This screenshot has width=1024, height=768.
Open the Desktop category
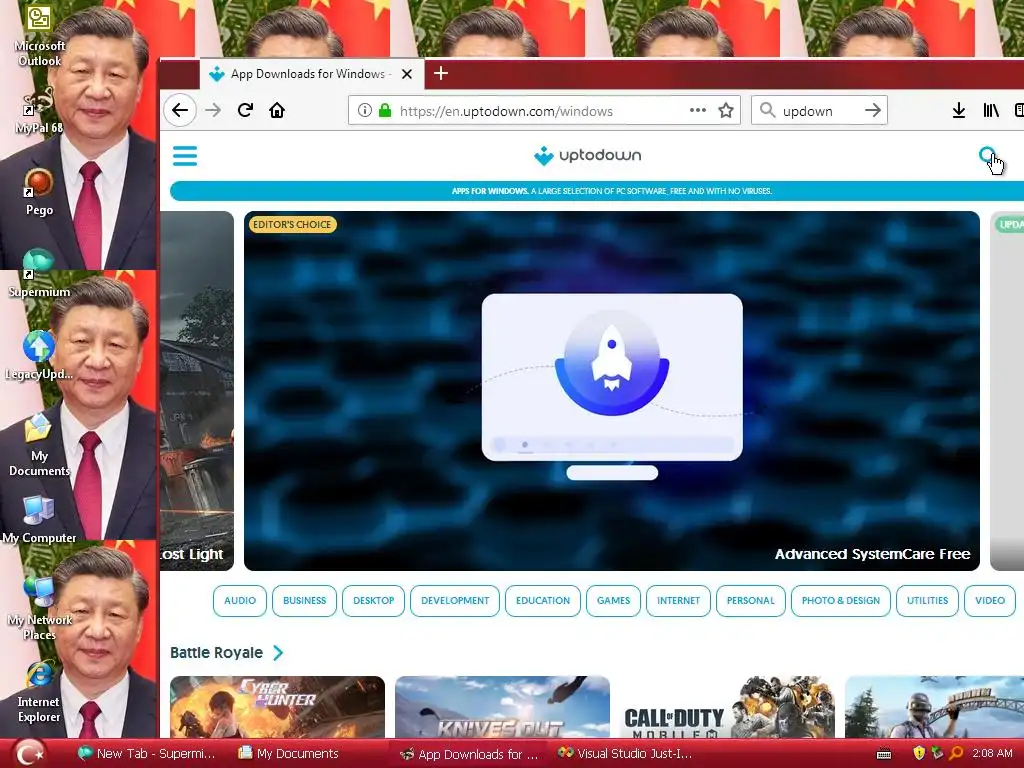[374, 600]
